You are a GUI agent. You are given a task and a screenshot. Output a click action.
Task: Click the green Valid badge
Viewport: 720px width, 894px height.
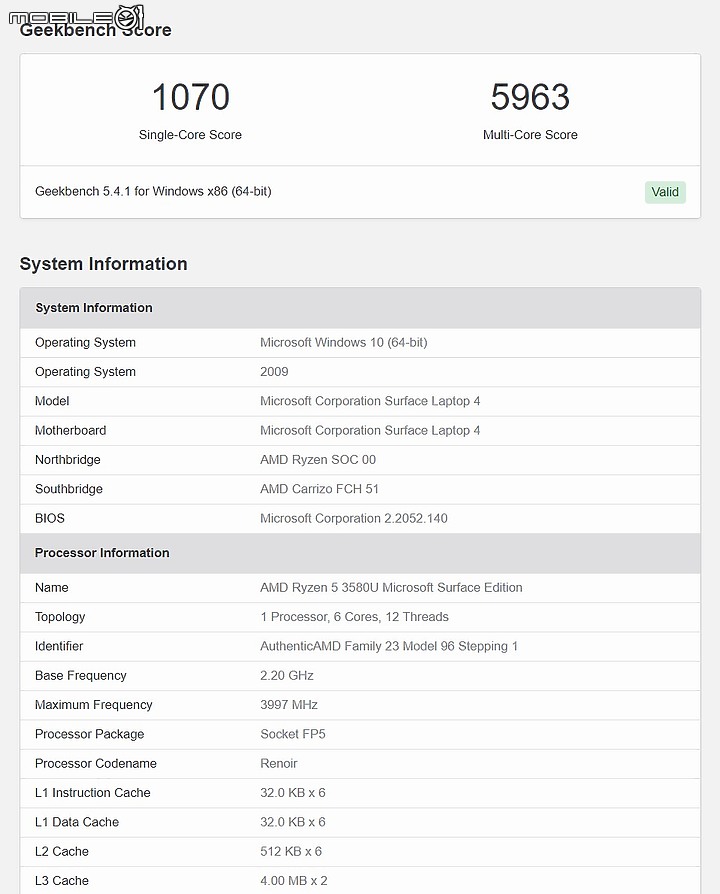(x=665, y=192)
